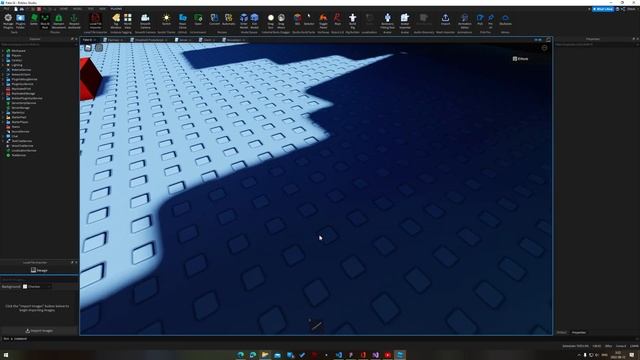Select SoundService in Explorer
640x360 pixels.
[20, 132]
